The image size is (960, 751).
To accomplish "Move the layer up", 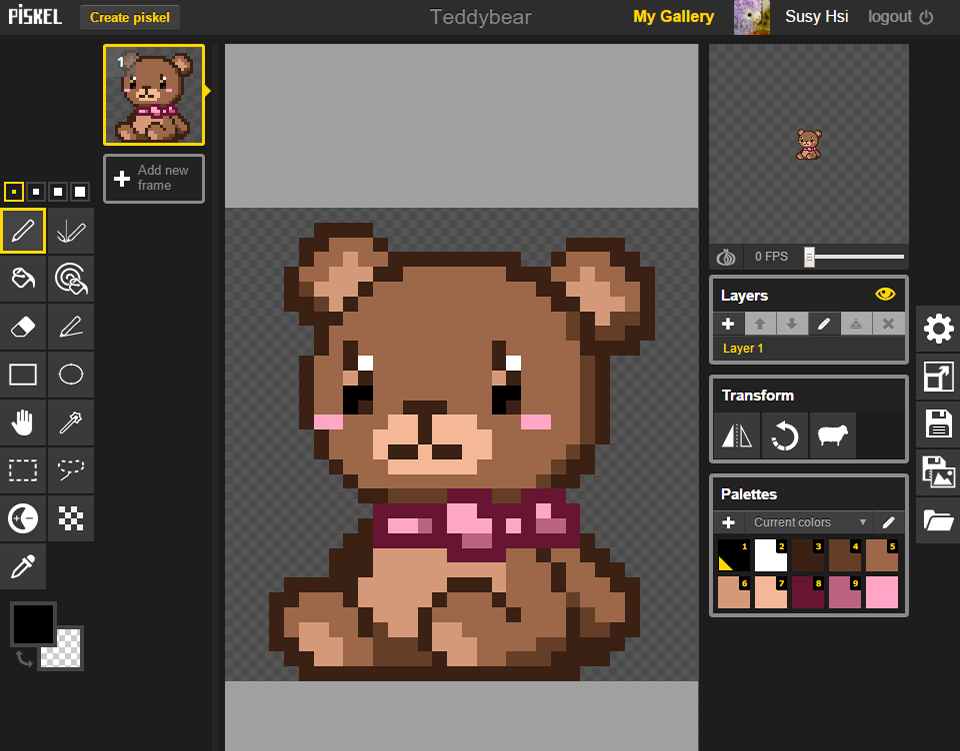I will (x=760, y=324).
